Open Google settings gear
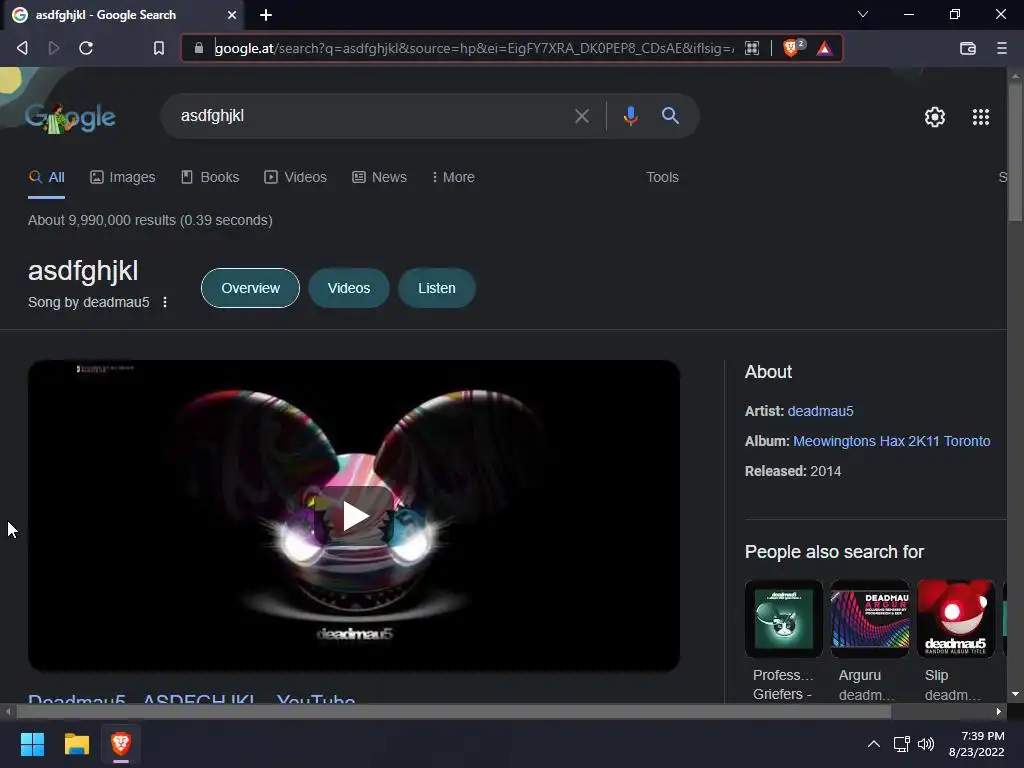This screenshot has width=1024, height=768. pyautogui.click(x=935, y=117)
